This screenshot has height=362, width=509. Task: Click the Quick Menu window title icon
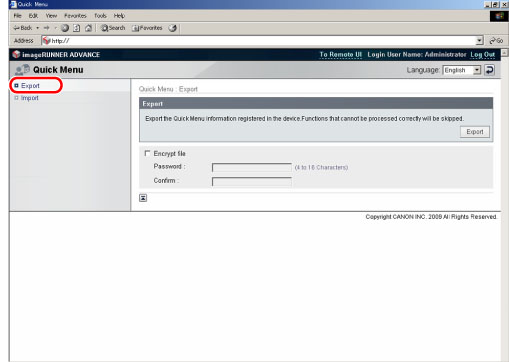13,4
